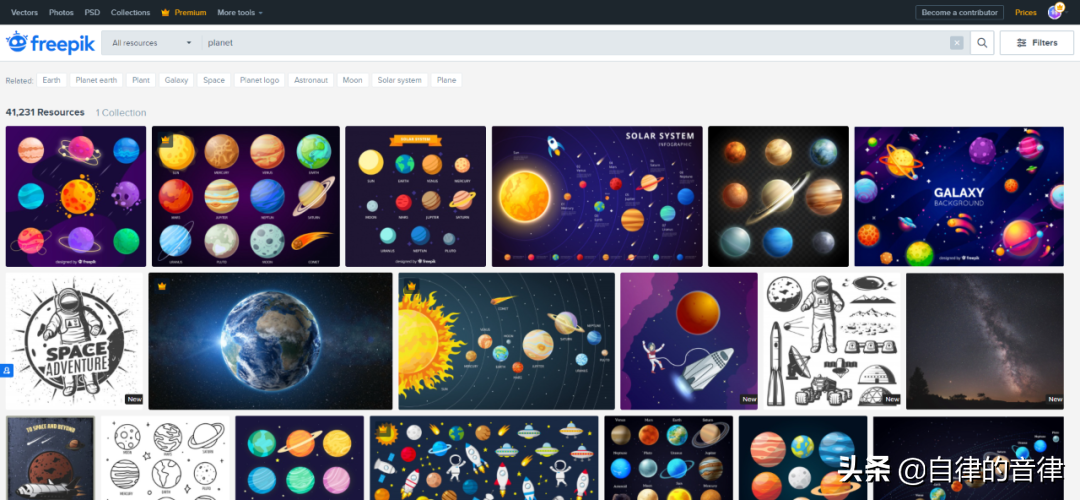
Task: Open the Space Adventure astronaut thumbnail
Action: [x=74, y=341]
